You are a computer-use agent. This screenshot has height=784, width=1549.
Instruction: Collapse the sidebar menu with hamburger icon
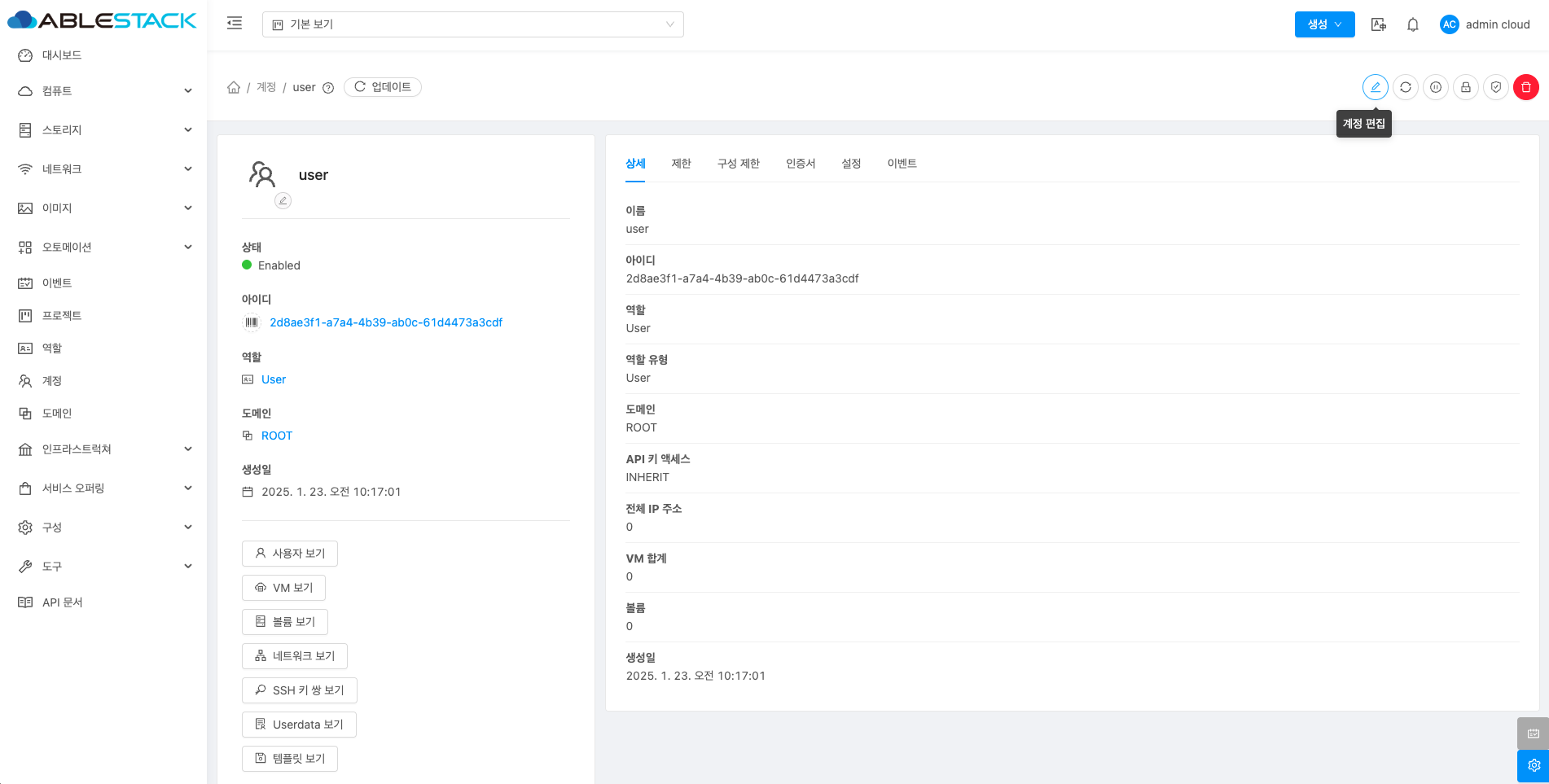tap(235, 24)
